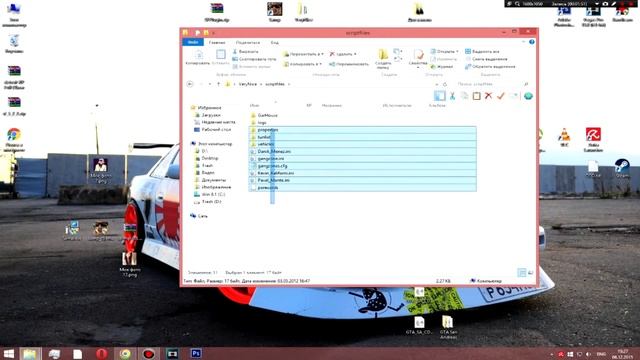This screenshot has height=360, width=640.
Task: Click Выделить все in the ribbon
Action: [482, 52]
